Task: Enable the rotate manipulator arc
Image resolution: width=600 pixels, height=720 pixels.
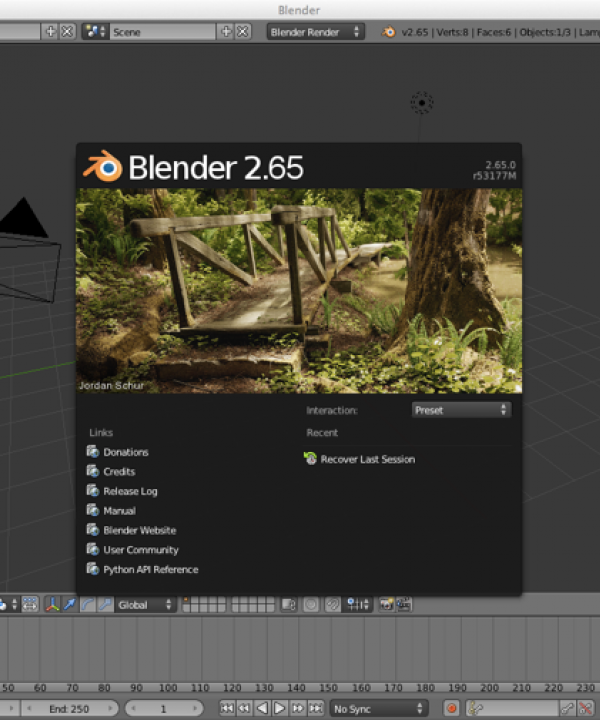Action: 87,605
